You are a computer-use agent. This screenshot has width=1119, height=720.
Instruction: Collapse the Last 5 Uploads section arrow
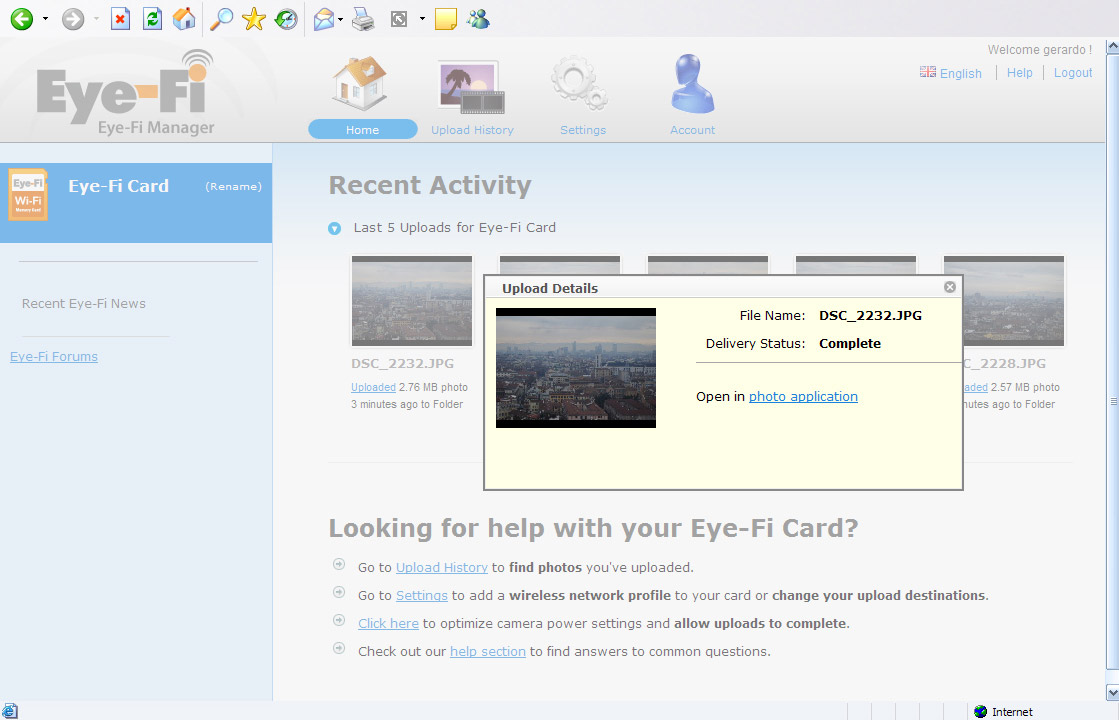coord(334,229)
